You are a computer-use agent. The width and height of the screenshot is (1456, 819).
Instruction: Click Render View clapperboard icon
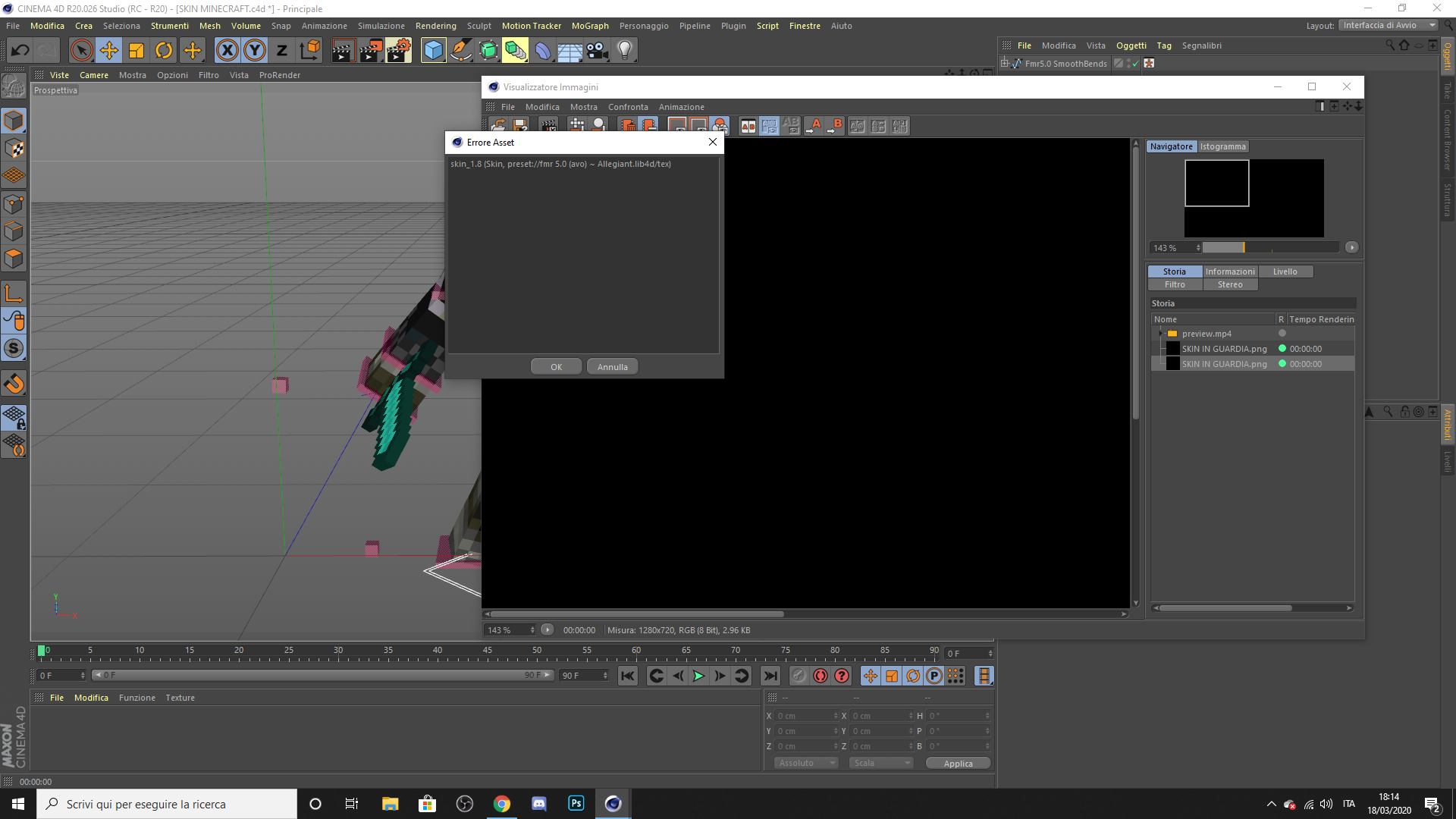click(343, 51)
